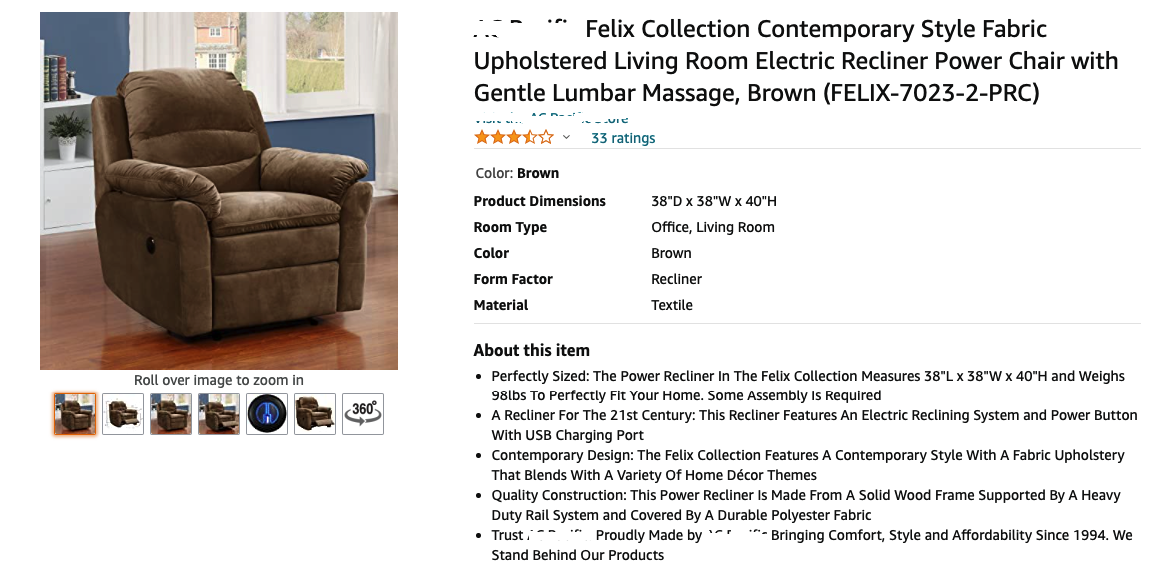Click the orange star rating icons
The image size is (1154, 570).
coord(513,137)
